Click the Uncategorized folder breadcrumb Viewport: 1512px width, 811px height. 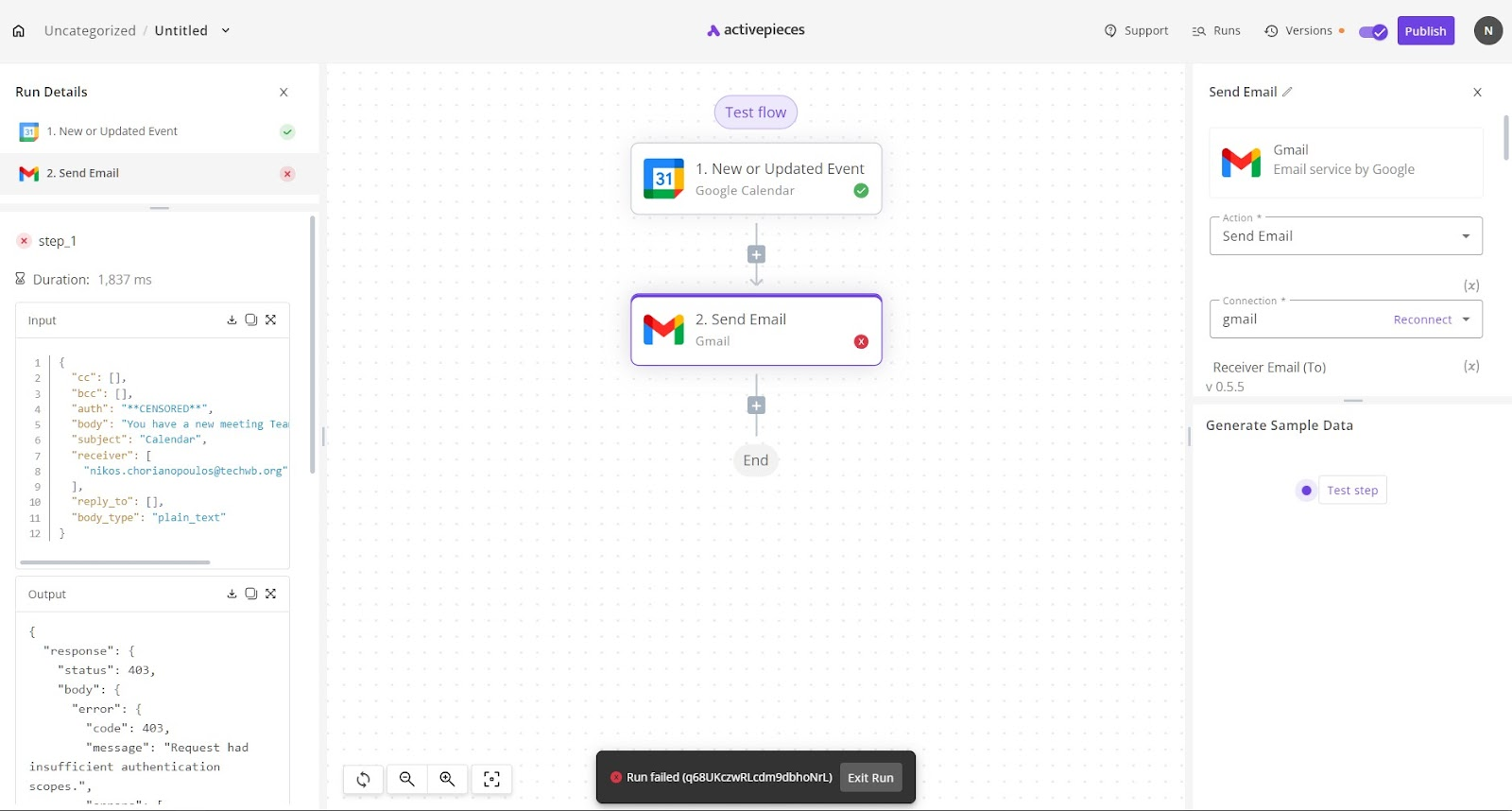[x=90, y=30]
